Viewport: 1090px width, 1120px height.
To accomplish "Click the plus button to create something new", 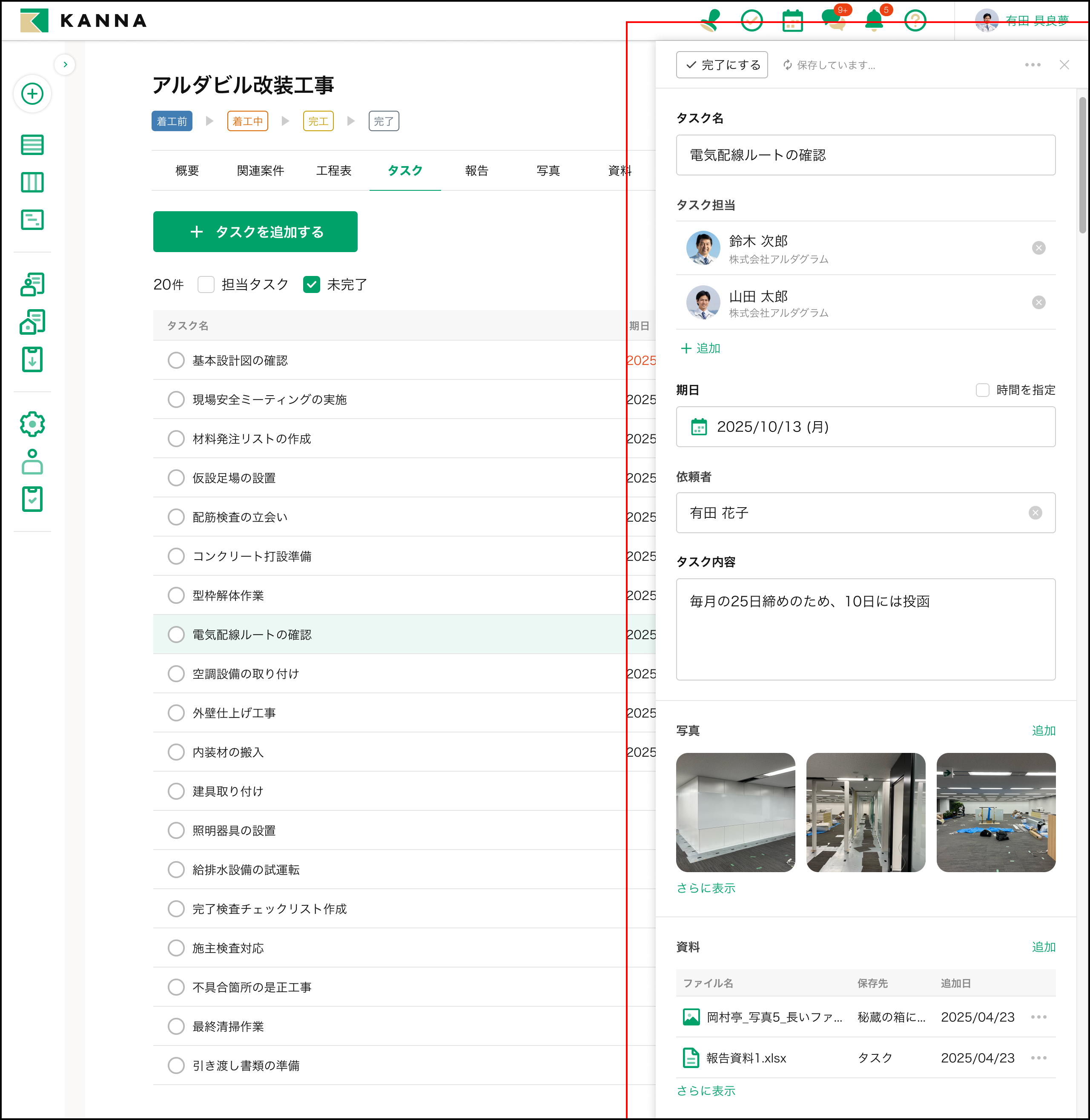I will pos(33,94).
